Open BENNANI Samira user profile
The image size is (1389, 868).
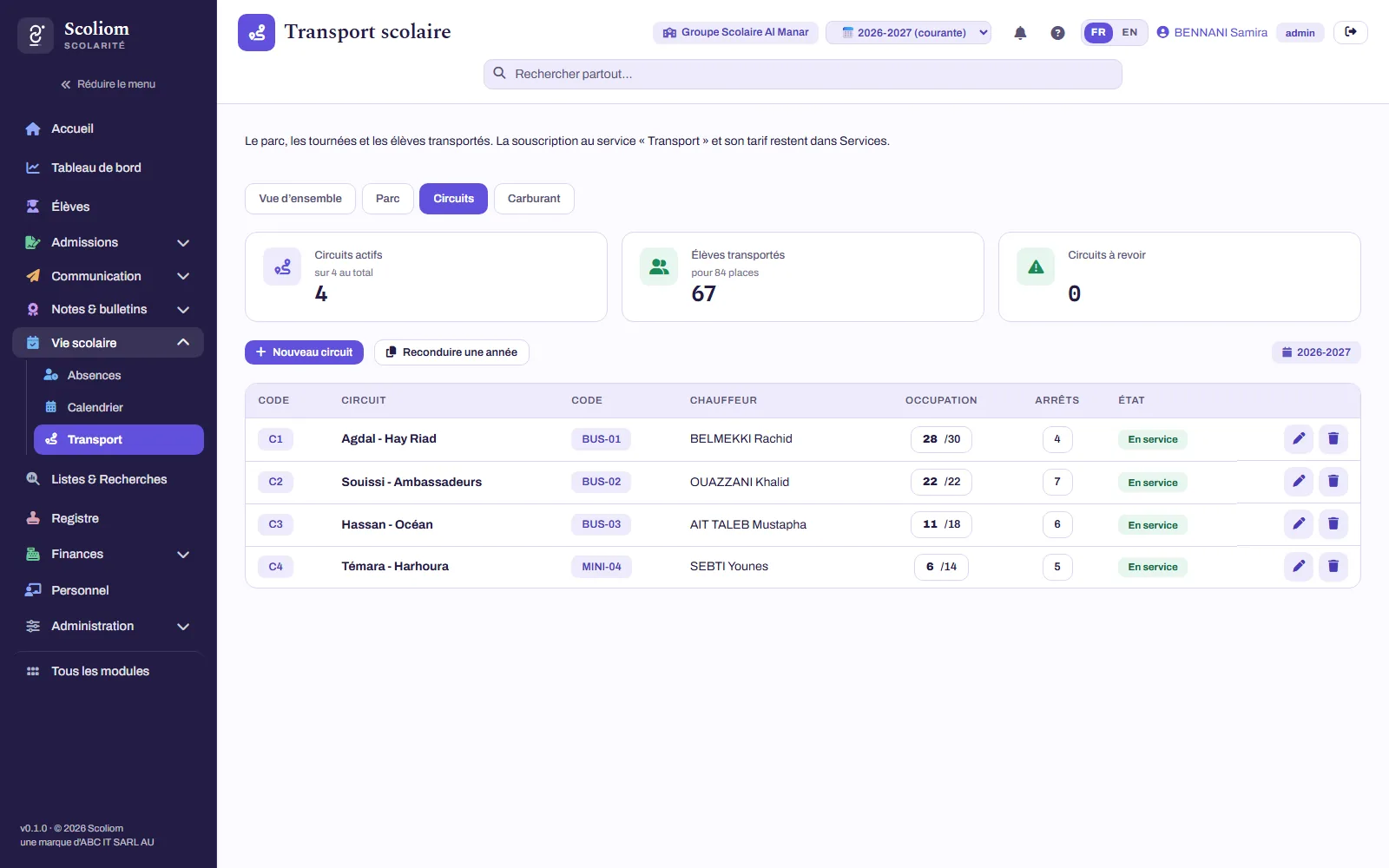pyautogui.click(x=1212, y=33)
